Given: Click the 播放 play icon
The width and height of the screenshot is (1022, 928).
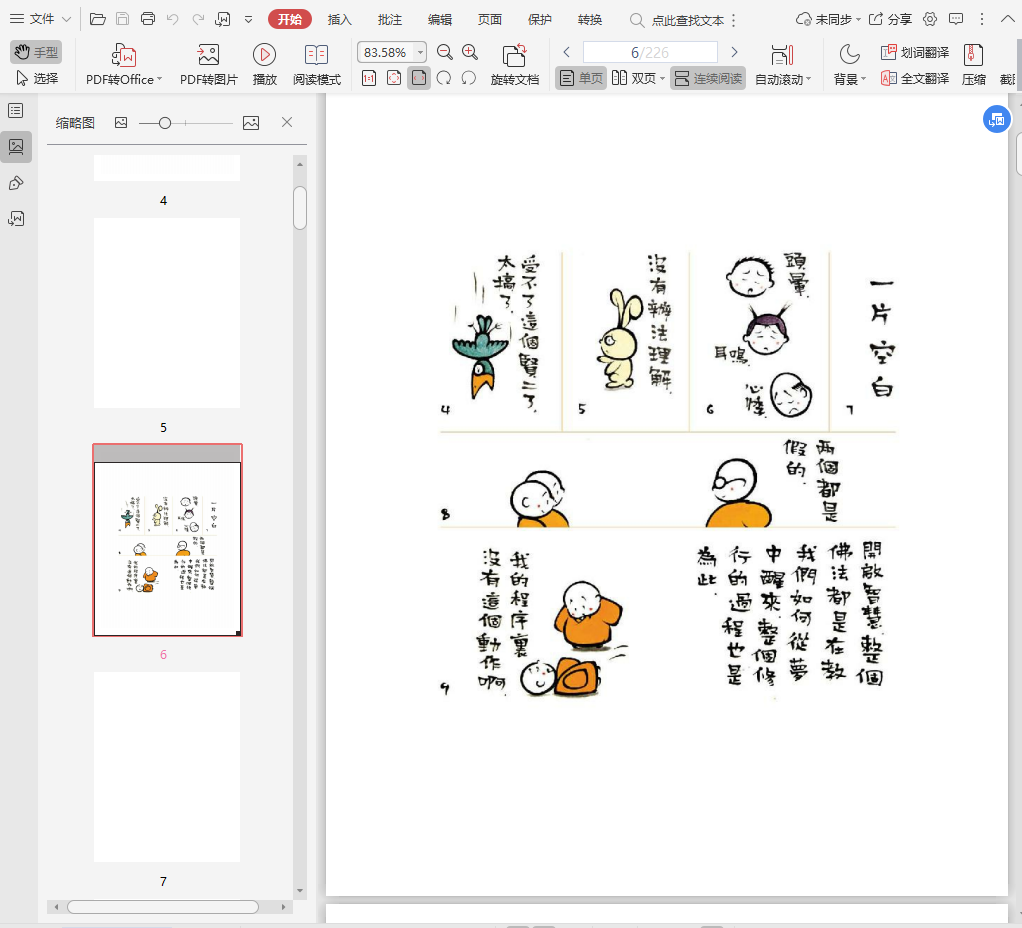Looking at the screenshot, I should pos(264,56).
